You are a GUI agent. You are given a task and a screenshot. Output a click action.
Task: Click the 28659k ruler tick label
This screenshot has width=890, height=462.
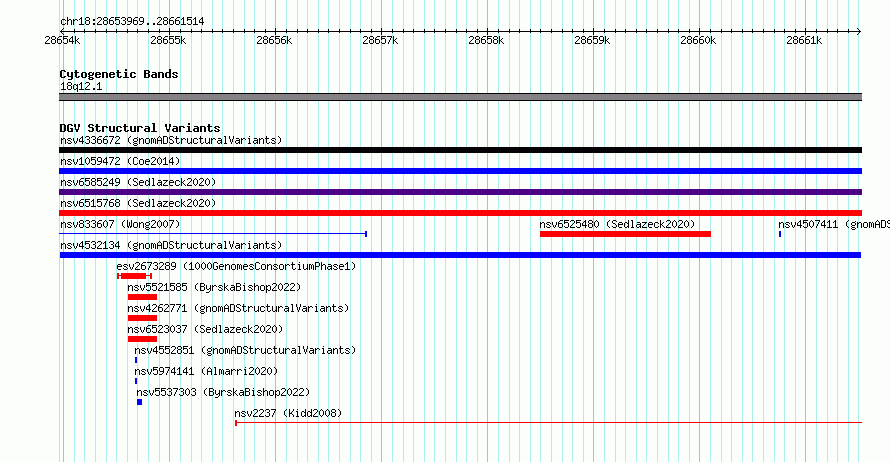[x=592, y=40]
